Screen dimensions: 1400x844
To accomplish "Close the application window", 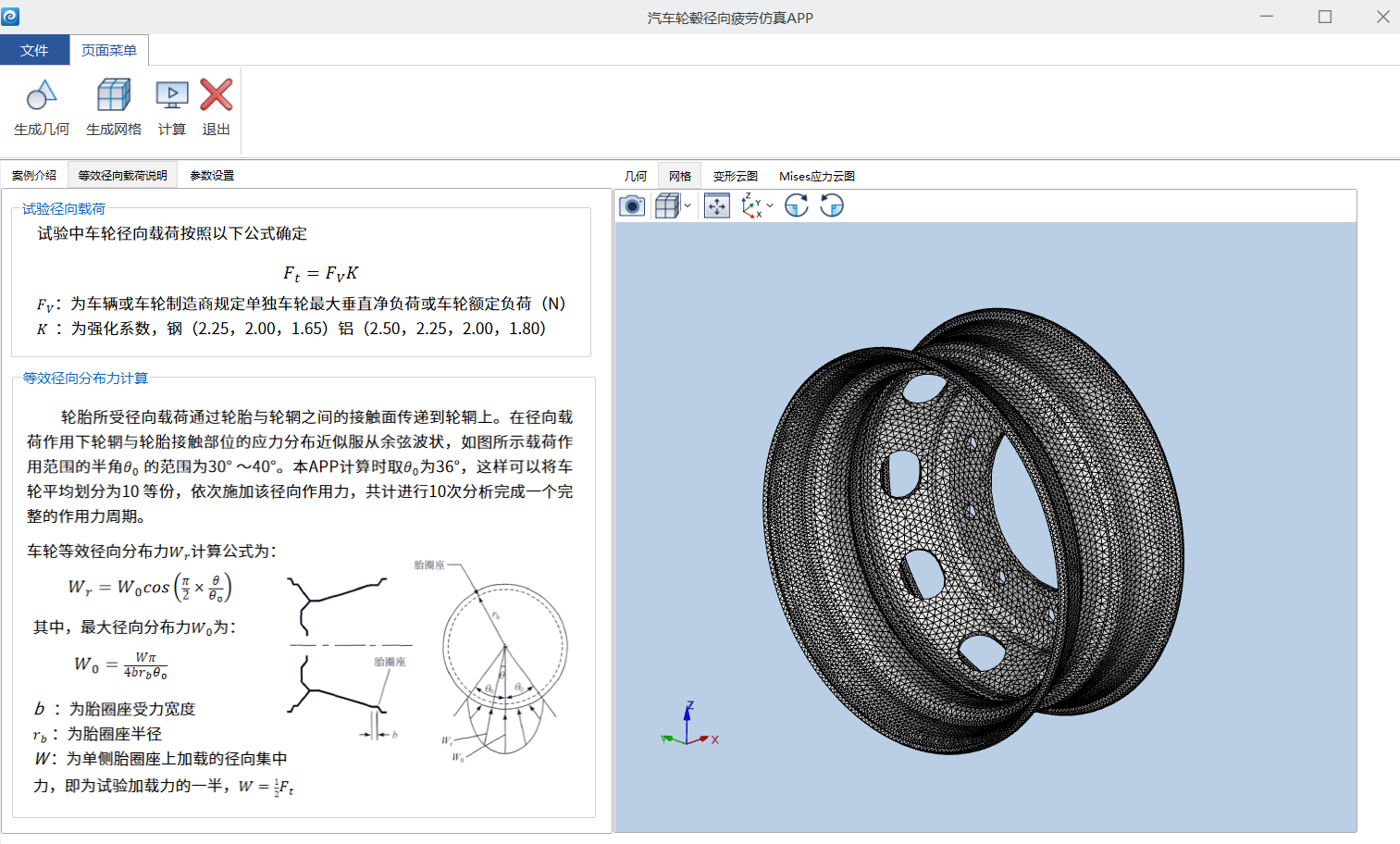I will click(x=1382, y=17).
